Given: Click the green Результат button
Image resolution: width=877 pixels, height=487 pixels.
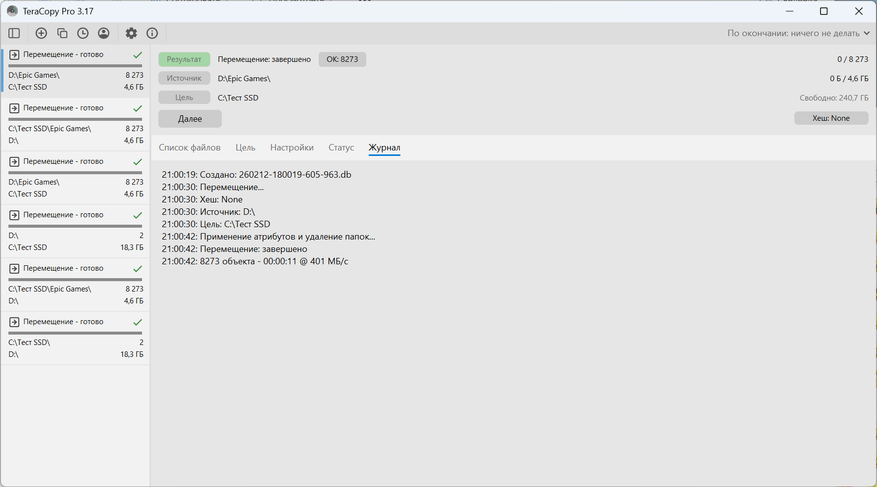Looking at the screenshot, I should click(184, 59).
